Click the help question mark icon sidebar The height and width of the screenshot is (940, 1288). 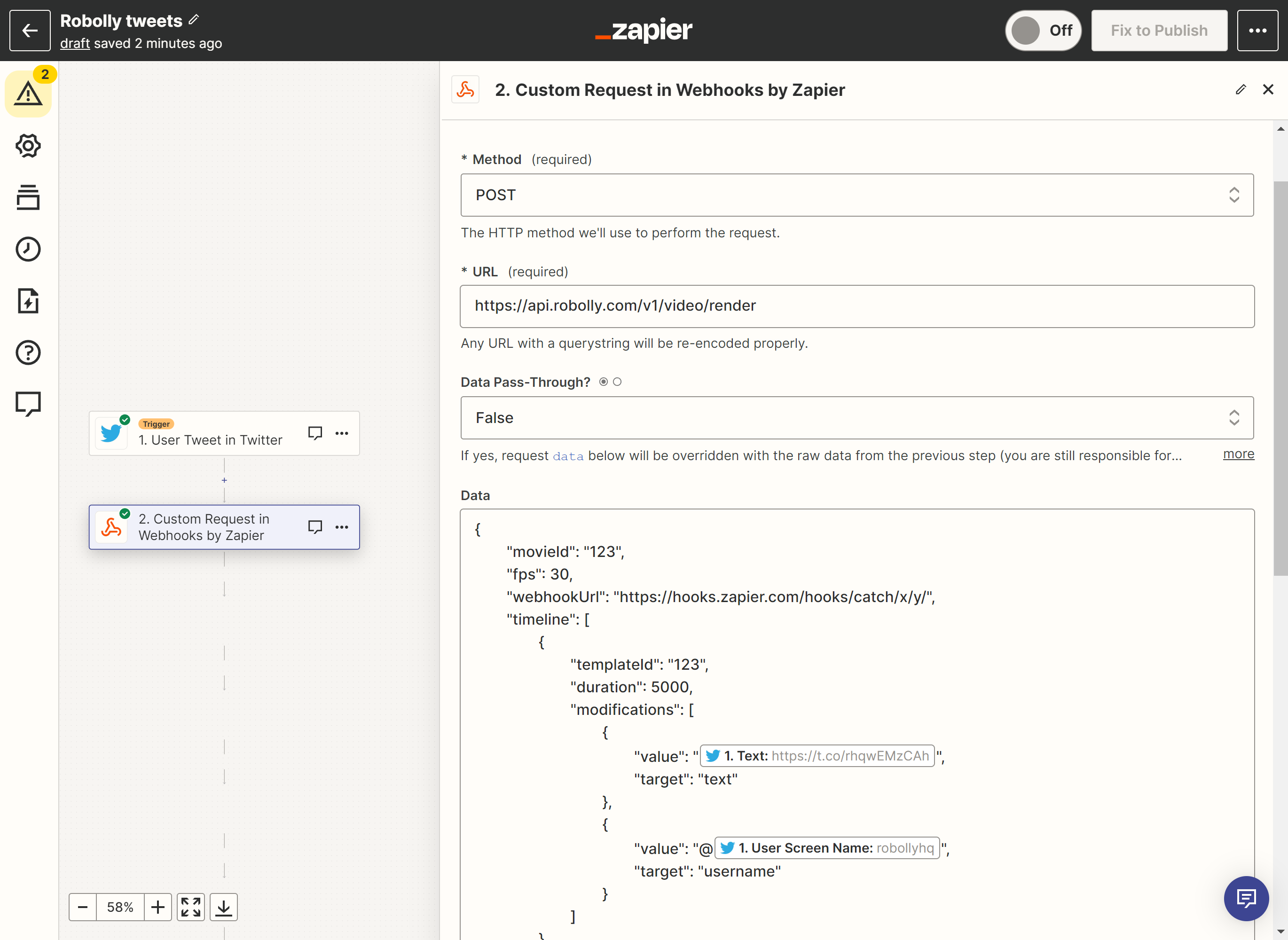point(29,353)
